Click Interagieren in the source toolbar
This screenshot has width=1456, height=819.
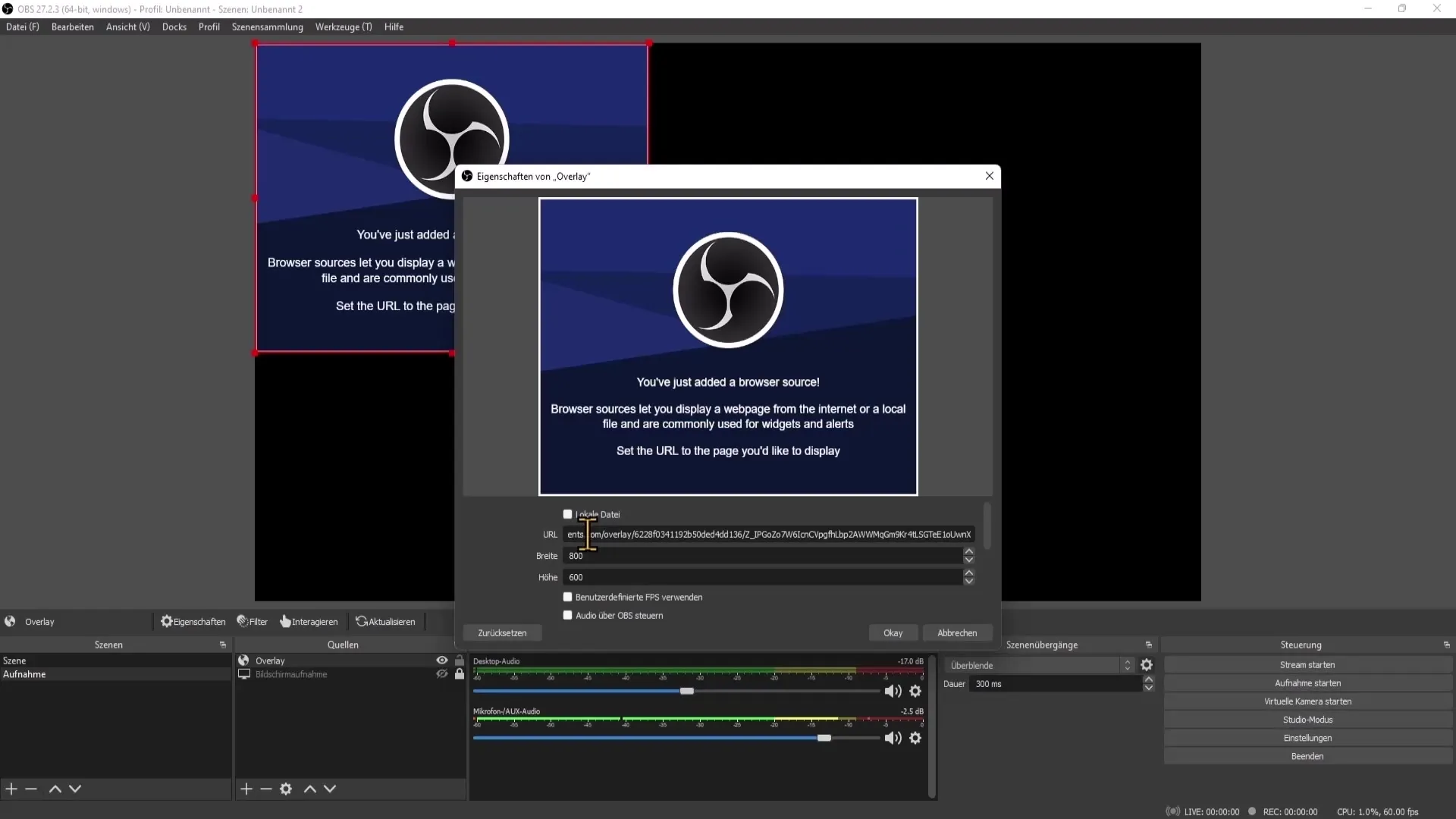pos(309,621)
